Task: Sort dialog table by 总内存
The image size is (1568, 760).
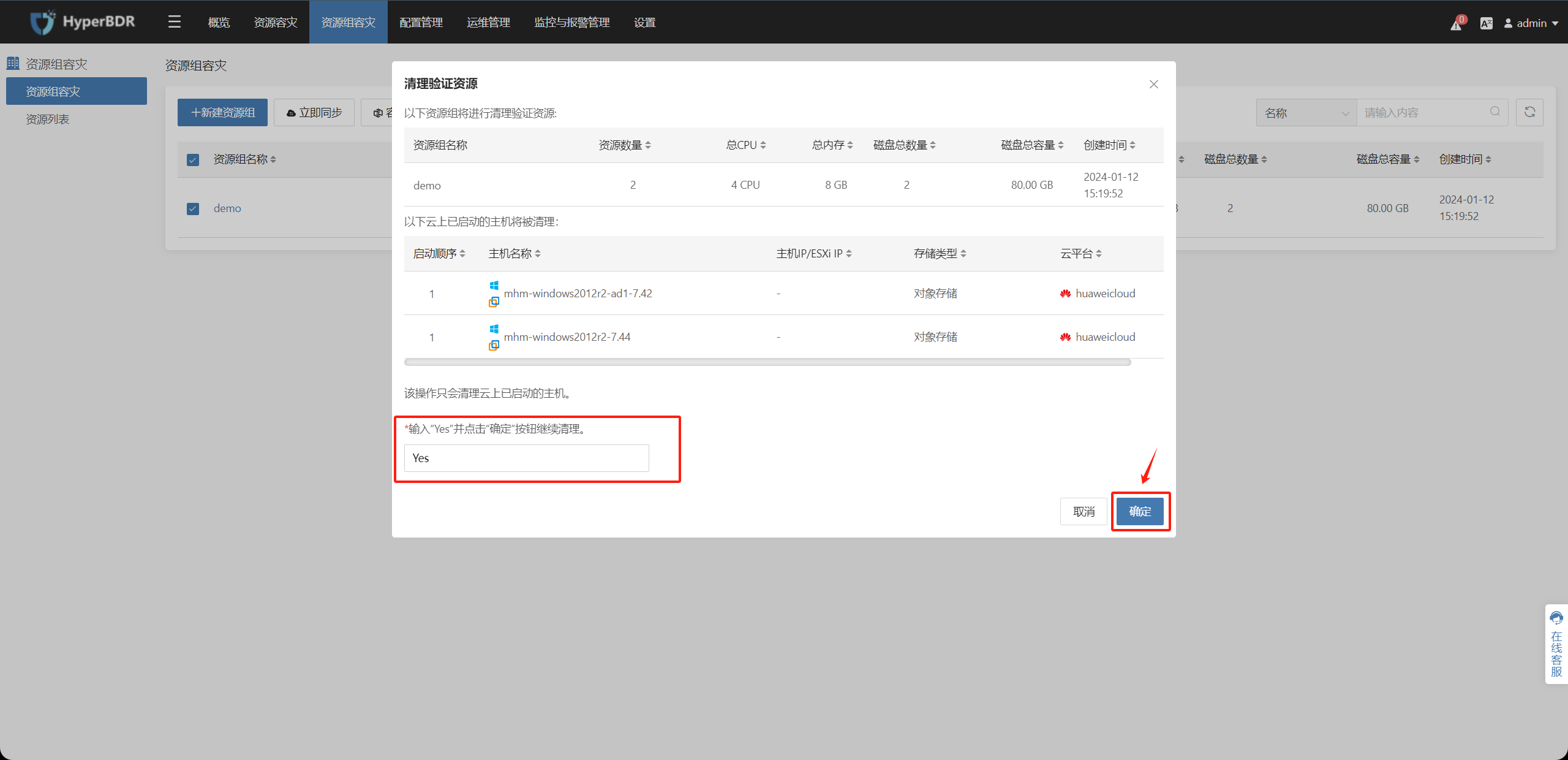Action: [850, 145]
